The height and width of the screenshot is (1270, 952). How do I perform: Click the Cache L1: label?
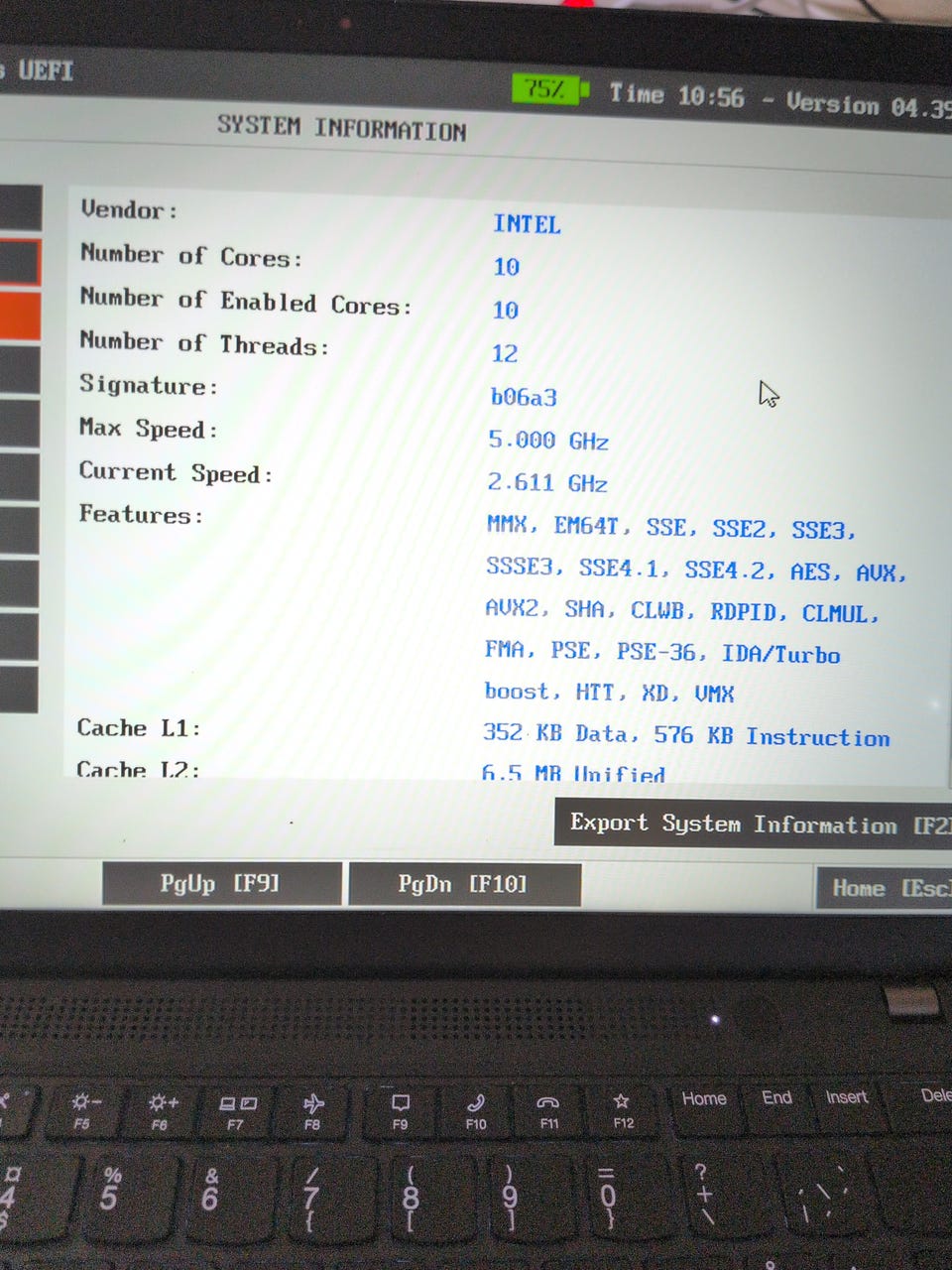pyautogui.click(x=139, y=728)
